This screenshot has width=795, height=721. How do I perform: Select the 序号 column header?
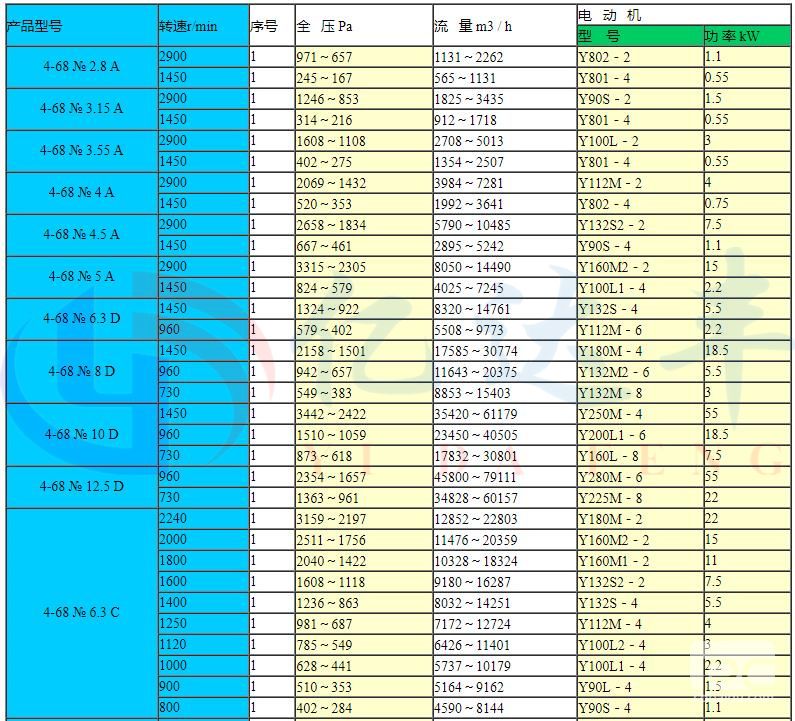270,26
